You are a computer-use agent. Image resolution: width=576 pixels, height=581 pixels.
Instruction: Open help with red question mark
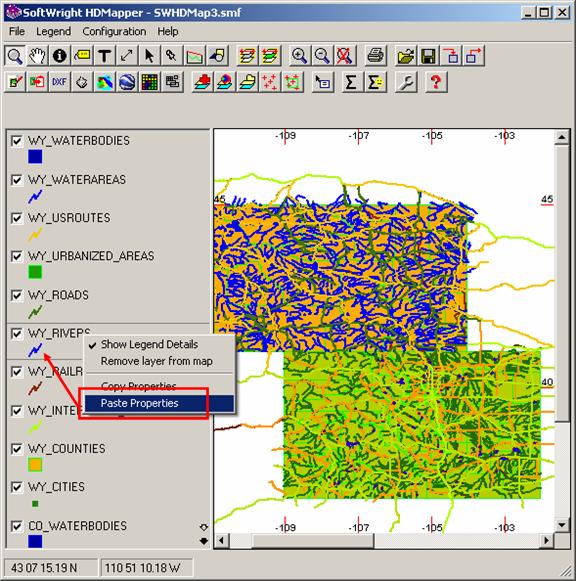(x=436, y=82)
